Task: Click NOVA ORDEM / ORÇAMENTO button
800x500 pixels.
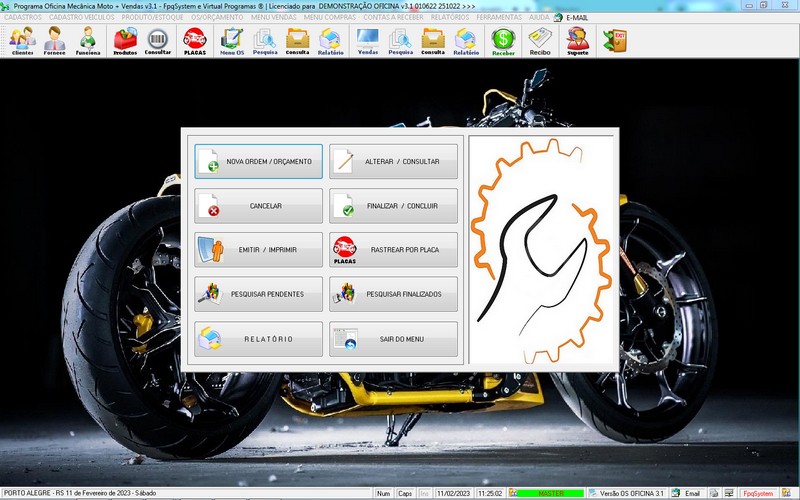Action: click(x=258, y=161)
